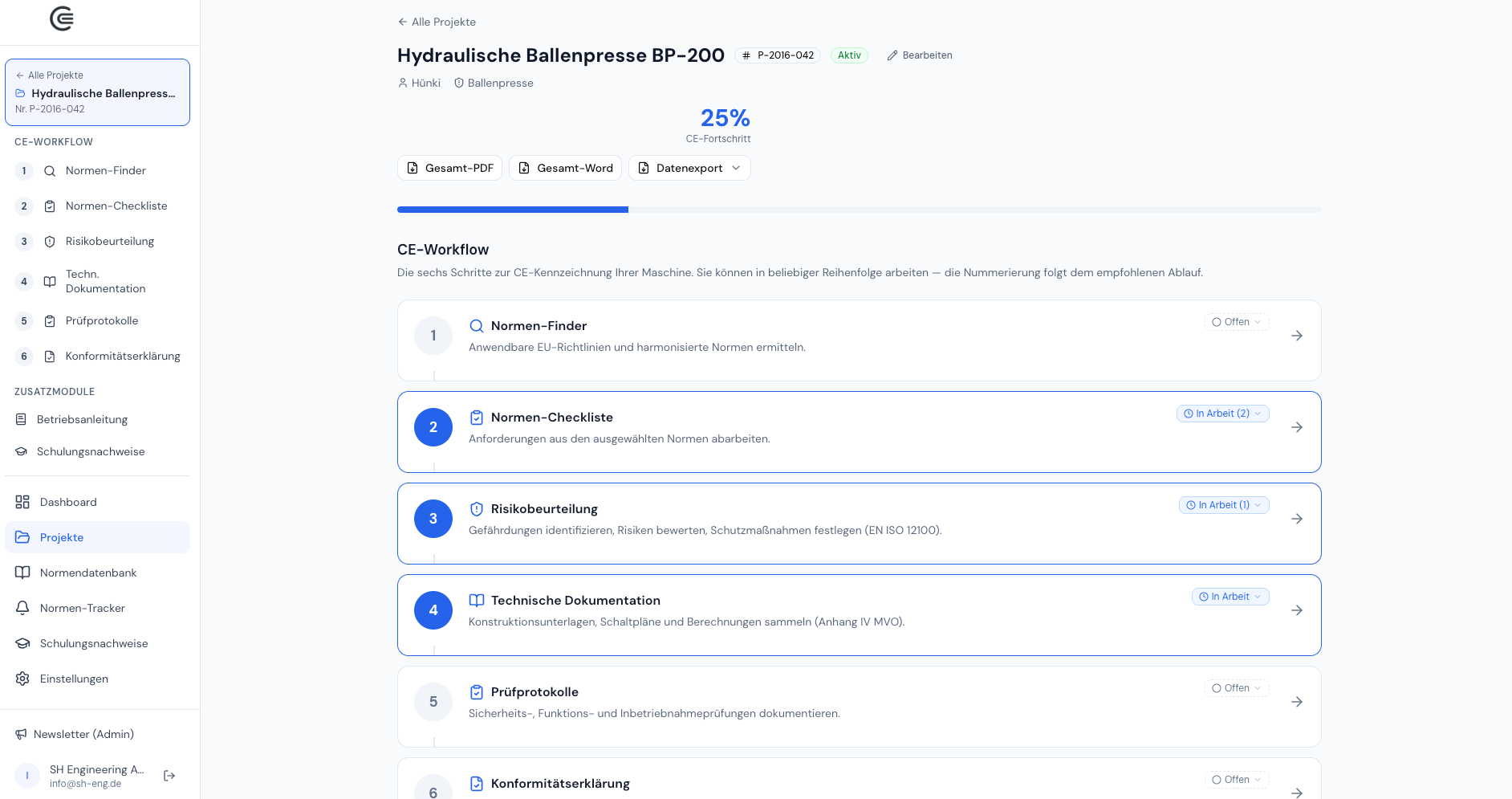Click the CE logo at top left
Image resolution: width=1512 pixels, height=799 pixels.
click(62, 18)
